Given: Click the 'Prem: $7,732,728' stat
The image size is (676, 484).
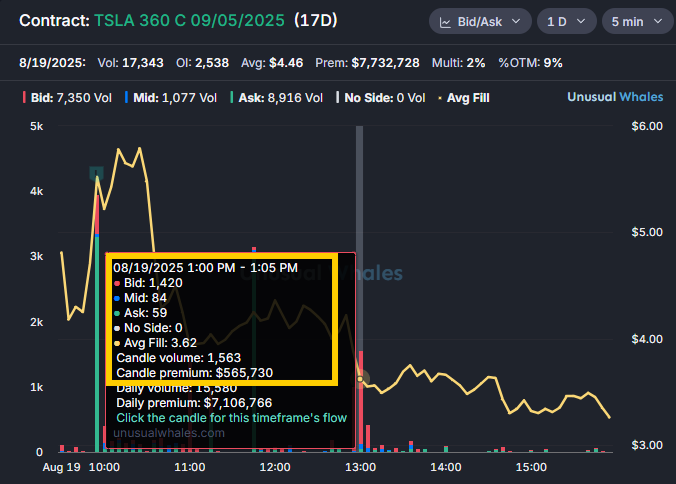Looking at the screenshot, I should [x=367, y=63].
